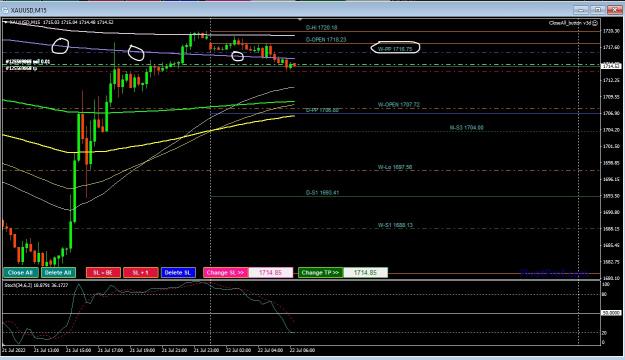Click the SL = BE button
The image size is (625, 360).
point(103,273)
